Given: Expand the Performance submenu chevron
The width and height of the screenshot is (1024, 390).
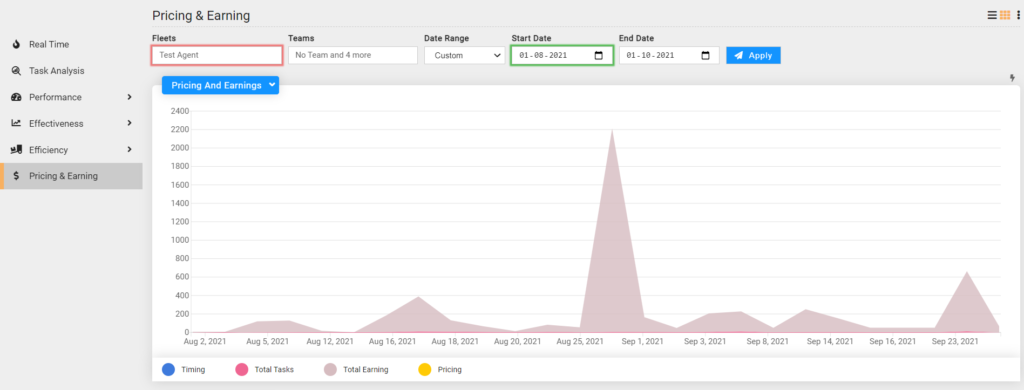Looking at the screenshot, I should pos(129,97).
